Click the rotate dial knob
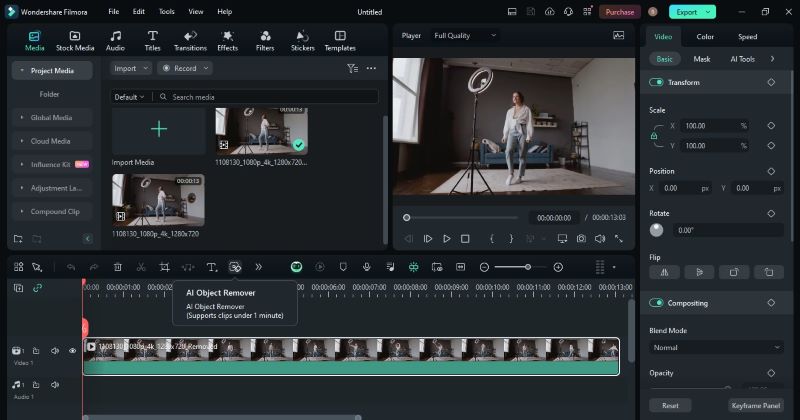 pos(657,230)
